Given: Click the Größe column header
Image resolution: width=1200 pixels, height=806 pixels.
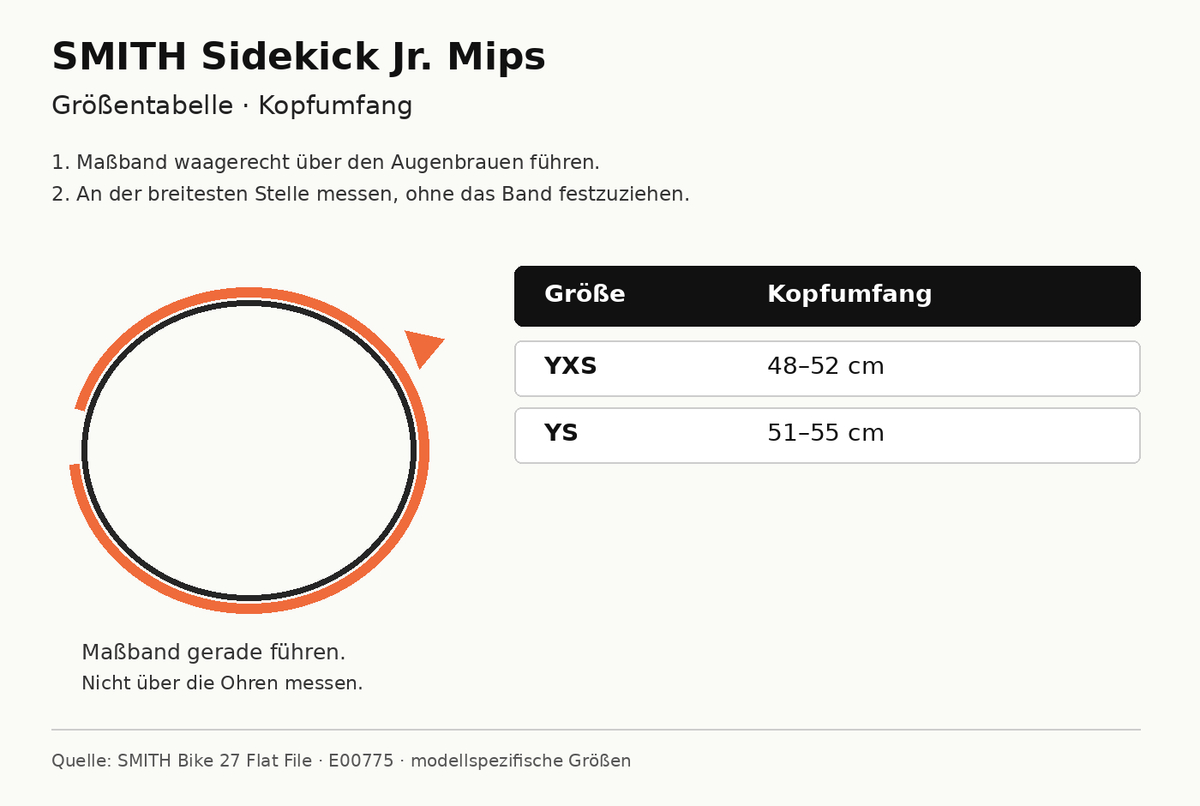Looking at the screenshot, I should pyautogui.click(x=585, y=294).
